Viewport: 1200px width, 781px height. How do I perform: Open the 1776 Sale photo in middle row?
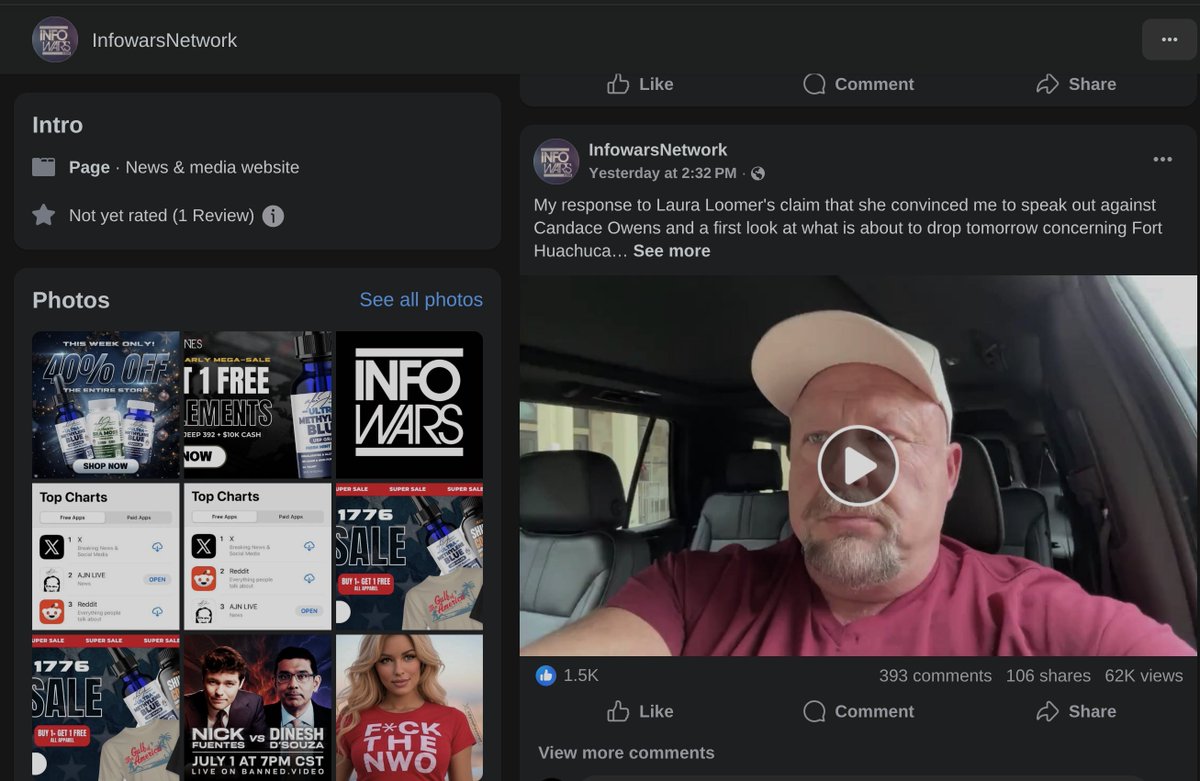click(x=409, y=556)
